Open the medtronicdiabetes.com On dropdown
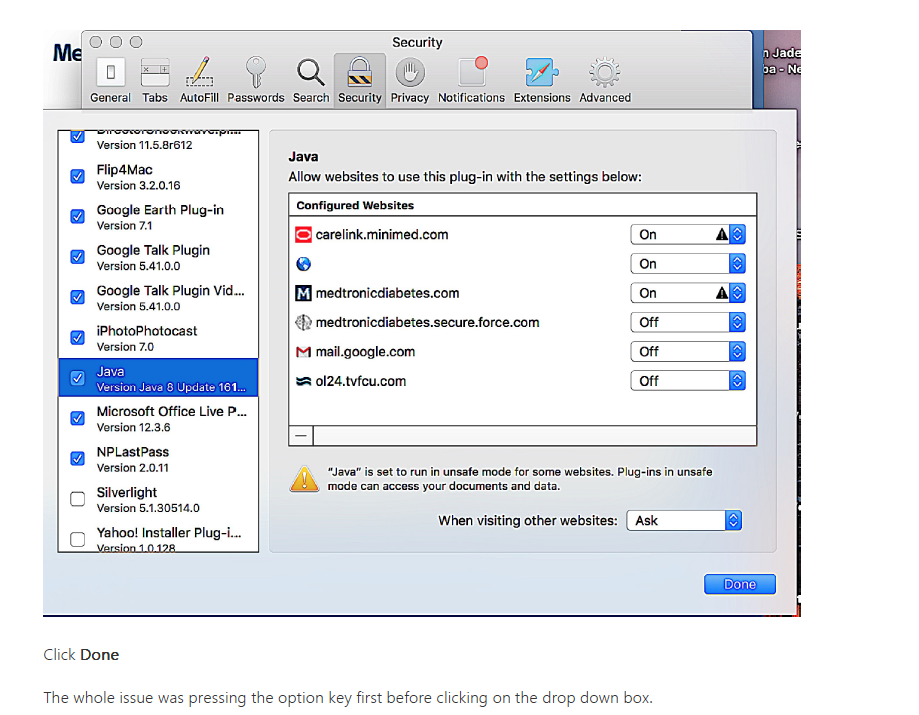919x715 pixels. pos(687,293)
